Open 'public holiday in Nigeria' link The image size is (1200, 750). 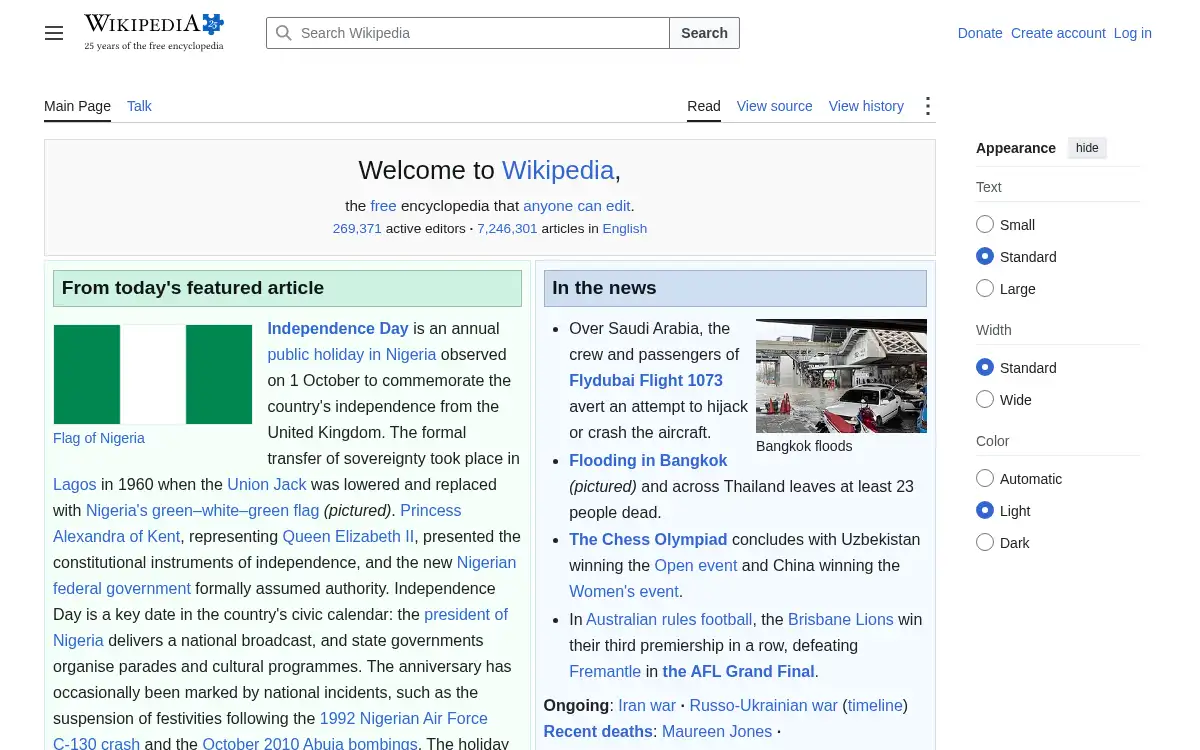352,354
